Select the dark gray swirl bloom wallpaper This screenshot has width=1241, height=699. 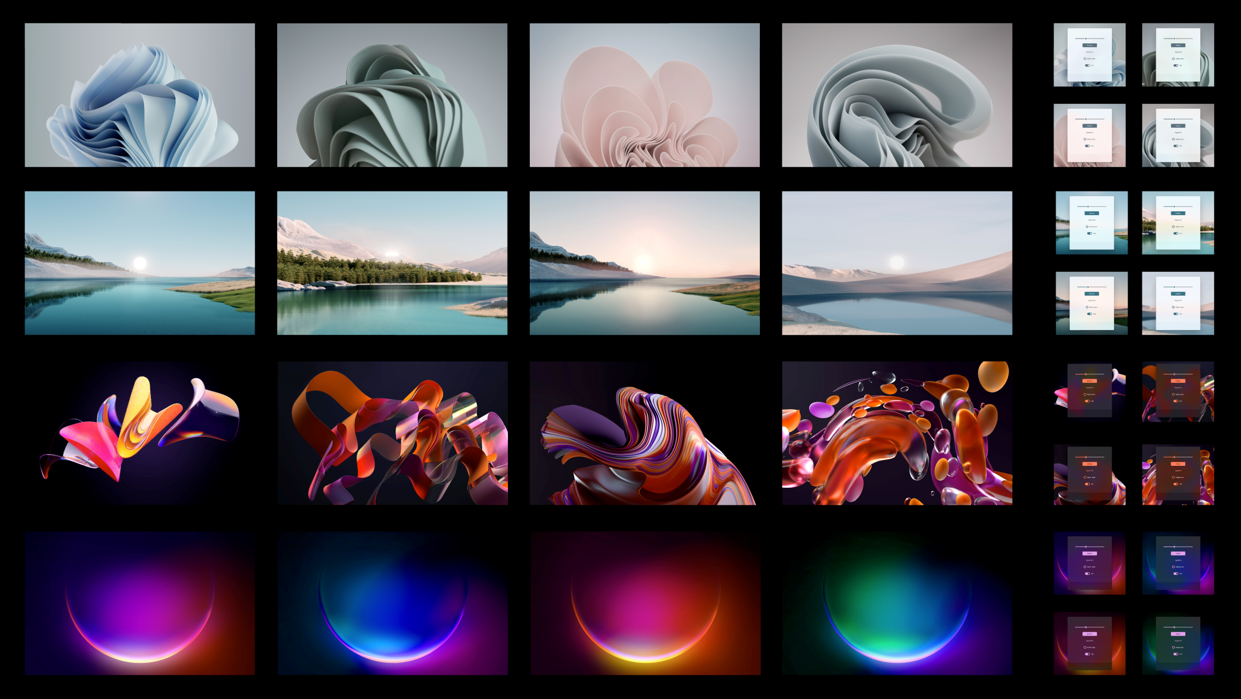[897, 94]
